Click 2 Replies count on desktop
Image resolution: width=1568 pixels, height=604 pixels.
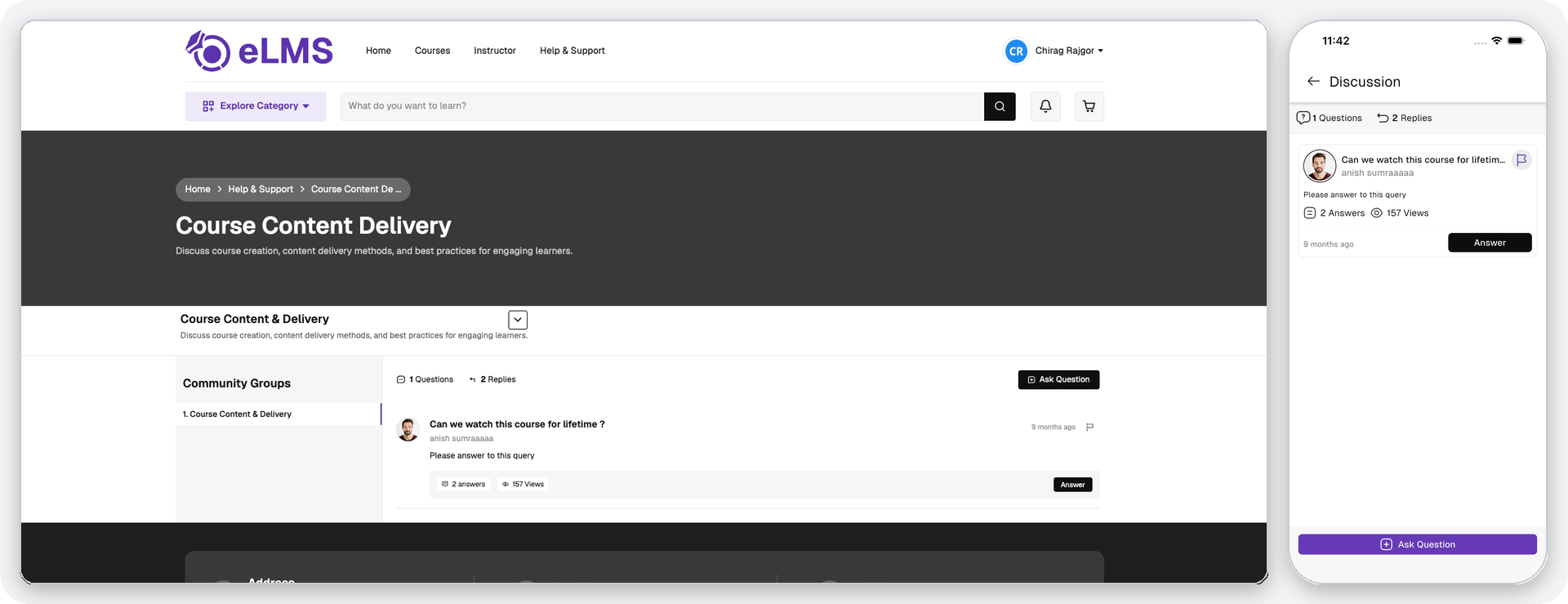pos(492,379)
